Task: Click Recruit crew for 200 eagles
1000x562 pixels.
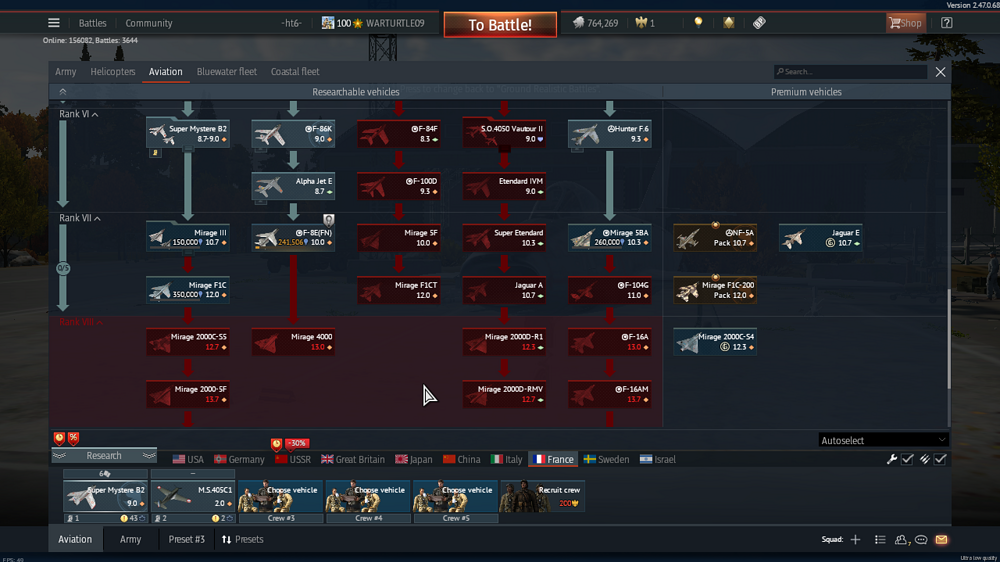Action: [x=542, y=496]
